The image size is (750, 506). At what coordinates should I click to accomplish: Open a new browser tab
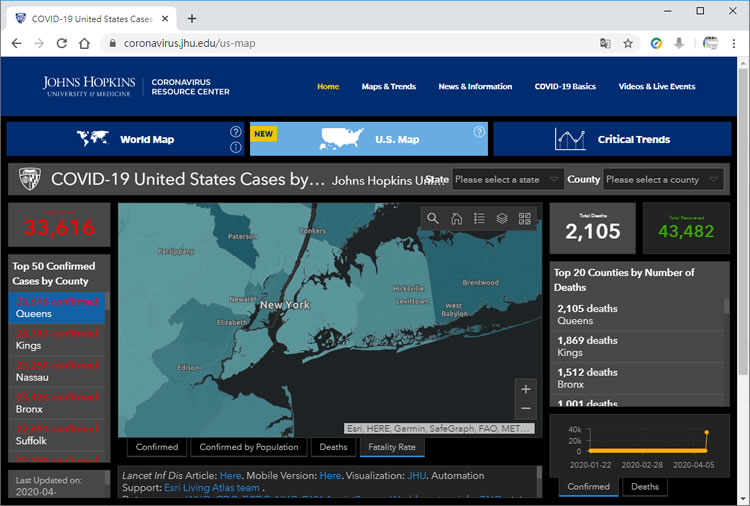pyautogui.click(x=192, y=19)
